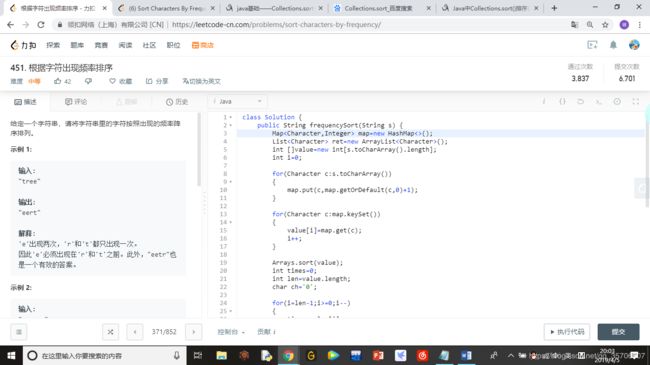This screenshot has width=650, height=365.
Task: Open the description tab
Action: [26, 102]
